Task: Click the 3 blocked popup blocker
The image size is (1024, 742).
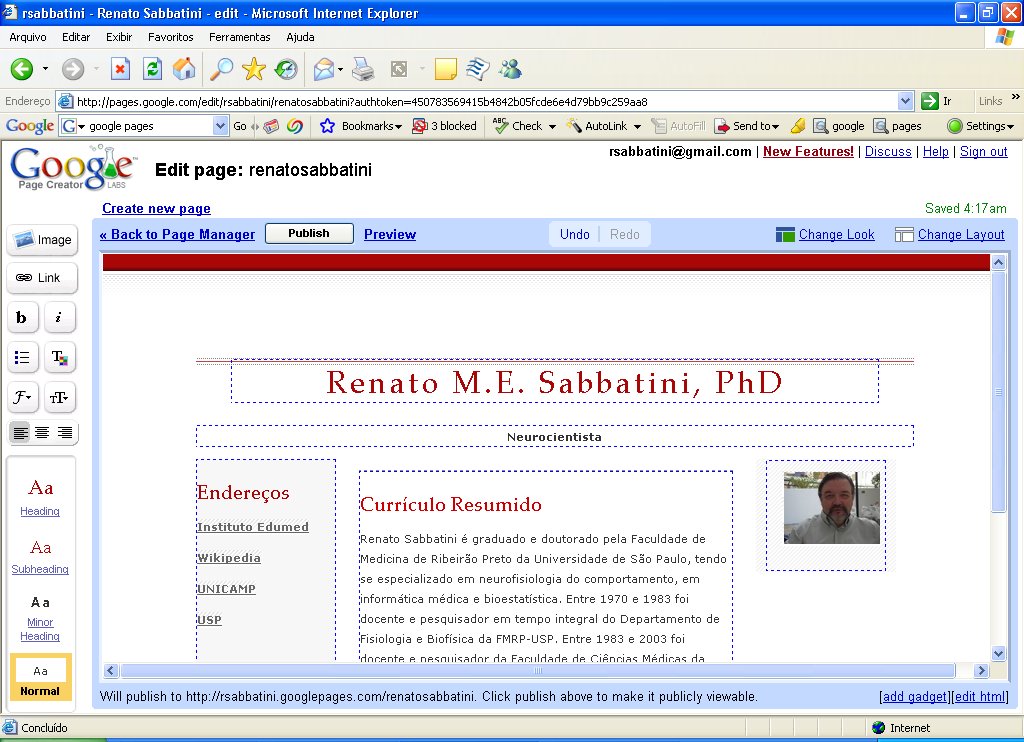Action: (x=445, y=125)
